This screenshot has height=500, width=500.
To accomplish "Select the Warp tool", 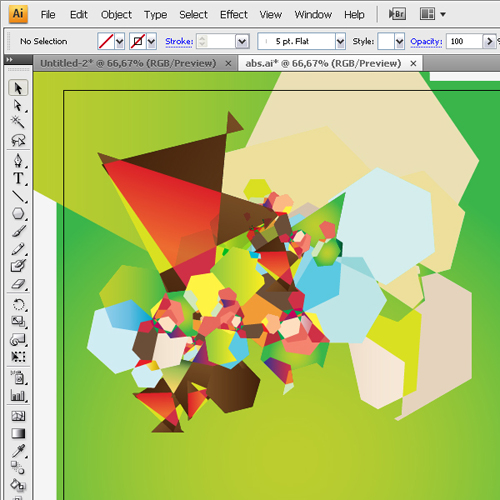I will coord(18,339).
